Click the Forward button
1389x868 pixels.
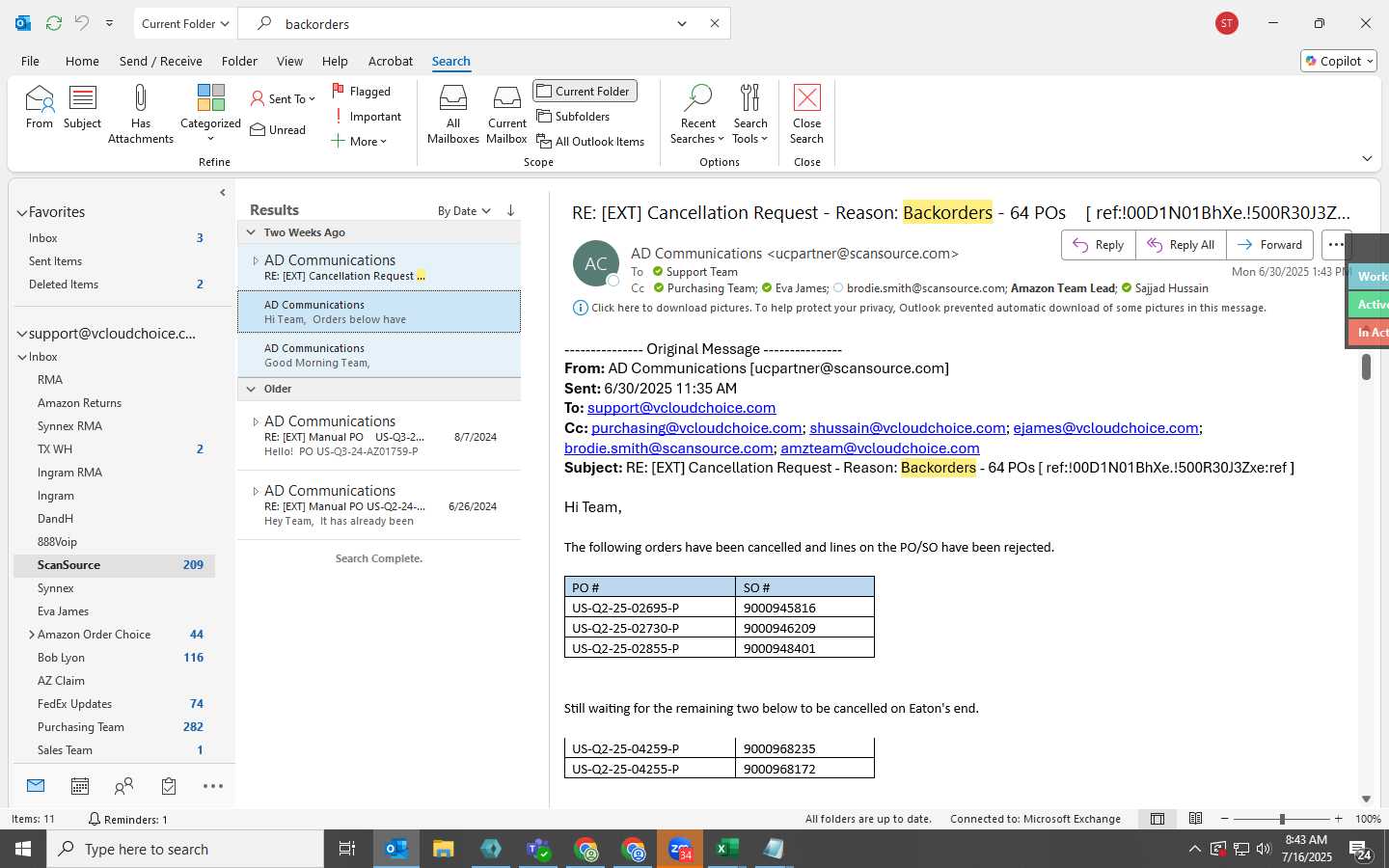[1270, 245]
